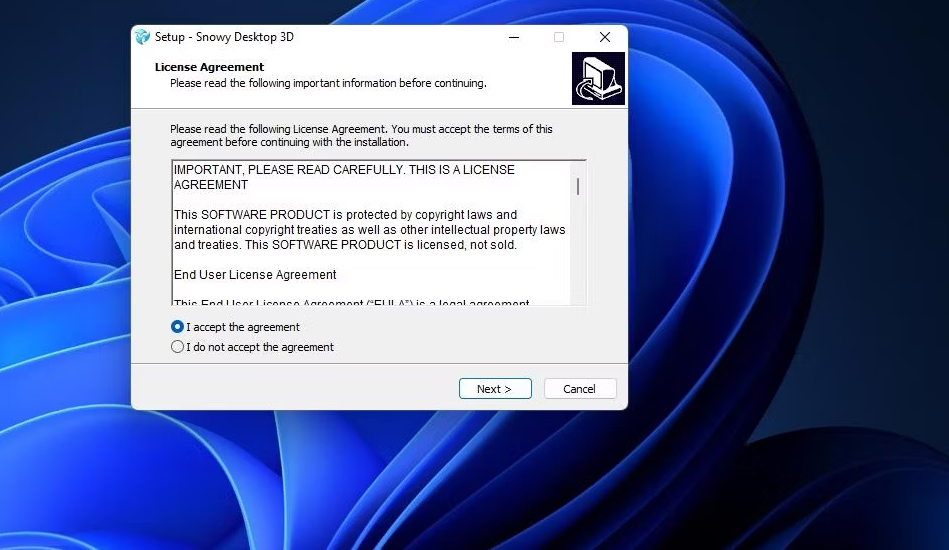Click the 'This SOFTWARE PRODUCT is protected' paragraph
949x550 pixels.
pyautogui.click(x=369, y=230)
